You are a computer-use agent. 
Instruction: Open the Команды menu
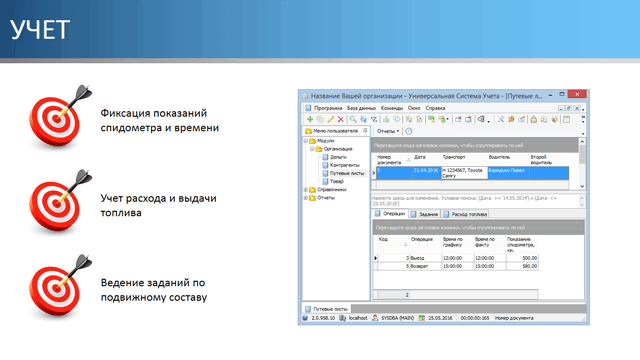pos(391,108)
